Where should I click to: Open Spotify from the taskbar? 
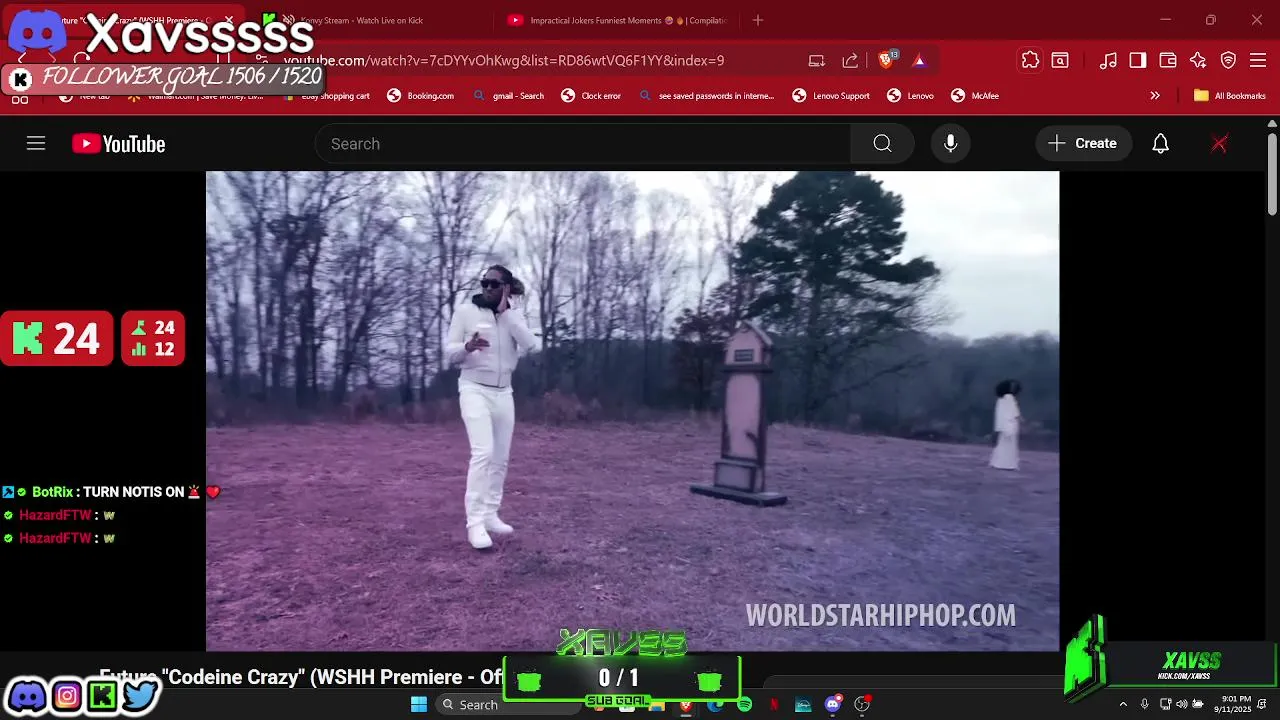(x=745, y=705)
